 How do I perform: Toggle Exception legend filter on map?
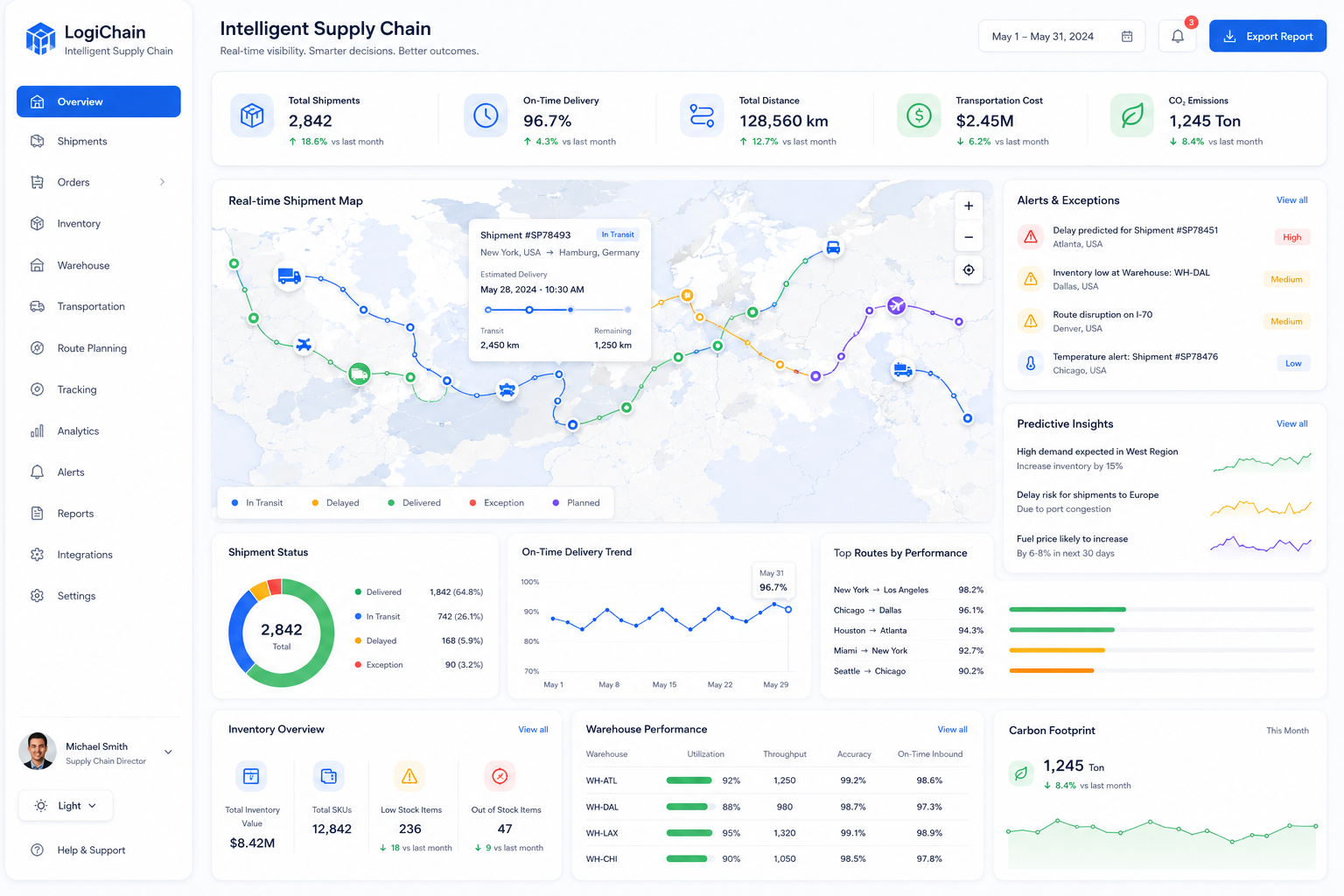click(497, 503)
